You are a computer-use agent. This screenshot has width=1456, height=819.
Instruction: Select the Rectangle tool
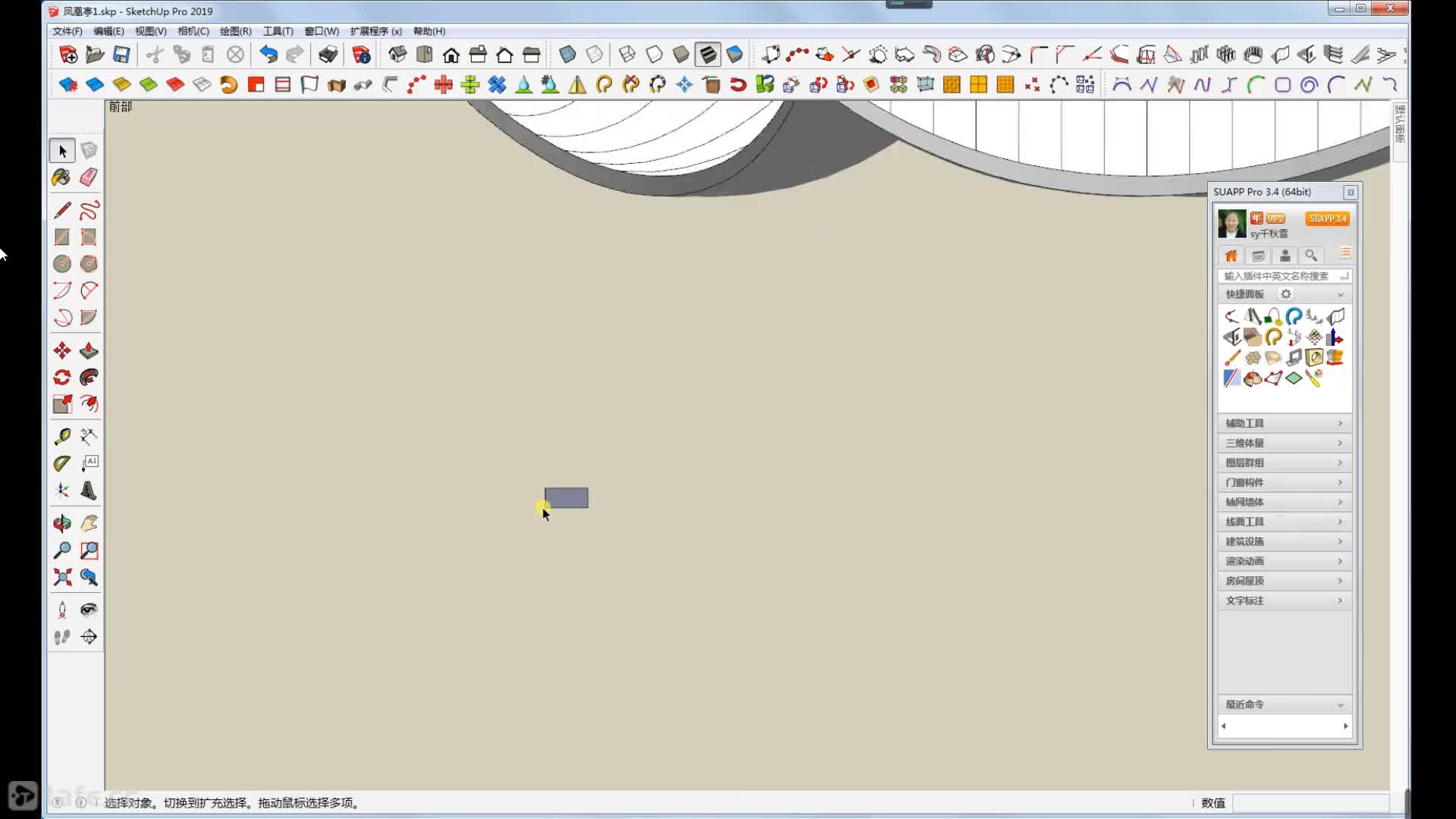pos(62,237)
